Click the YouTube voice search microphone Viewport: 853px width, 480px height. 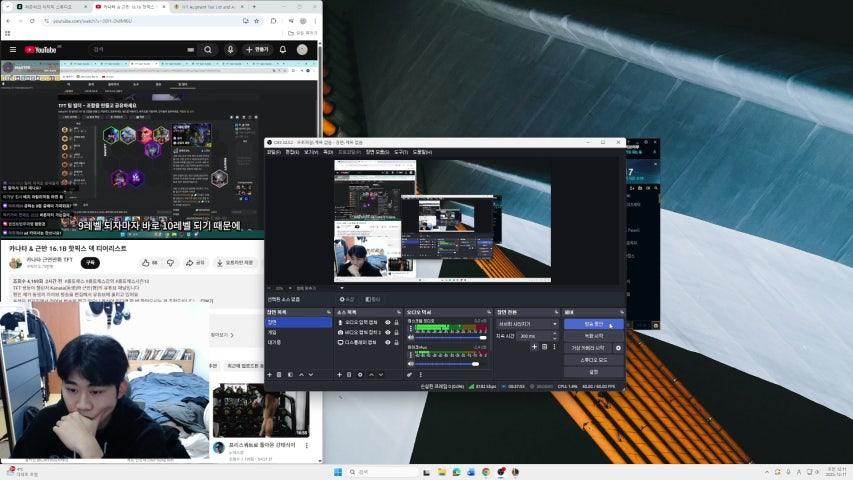click(x=230, y=49)
